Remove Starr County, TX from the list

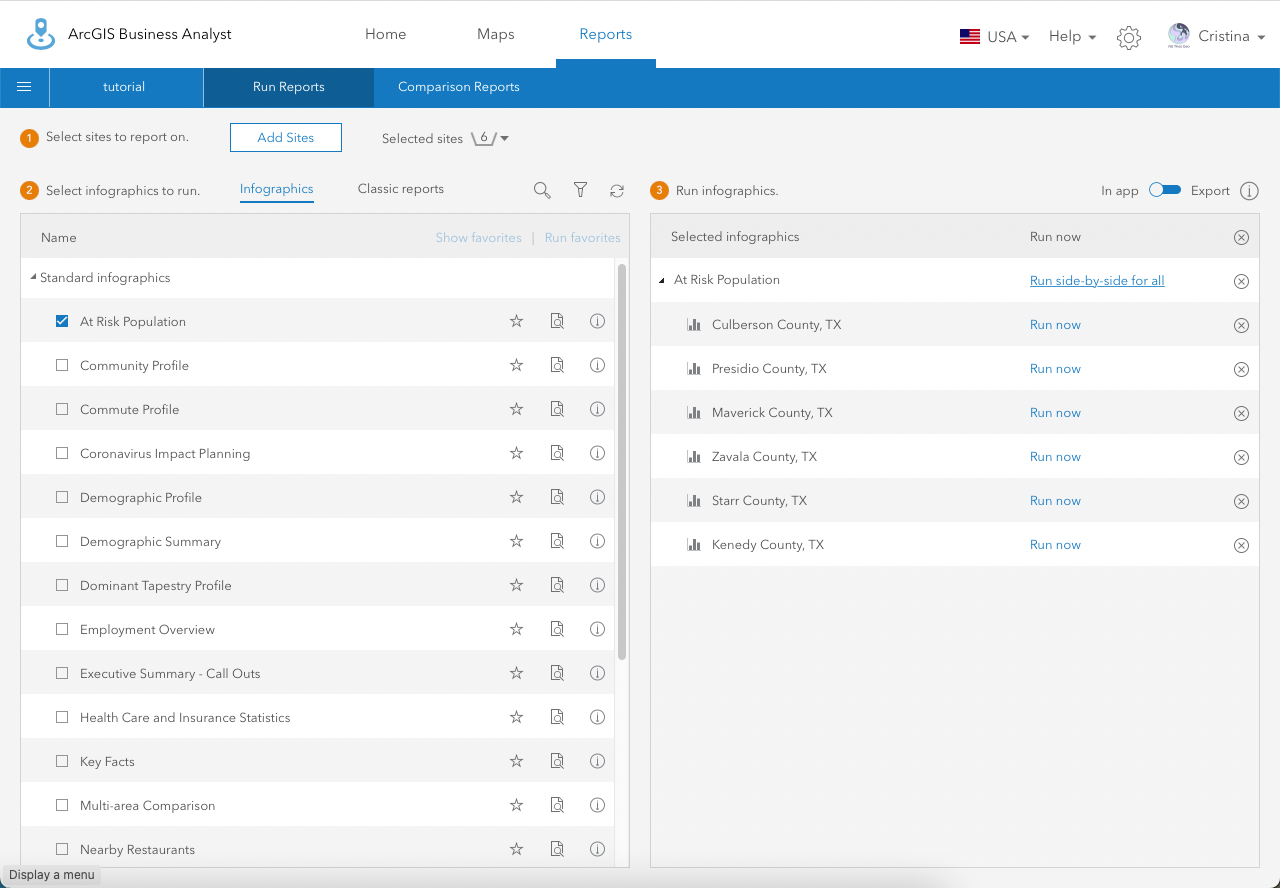coord(1241,501)
